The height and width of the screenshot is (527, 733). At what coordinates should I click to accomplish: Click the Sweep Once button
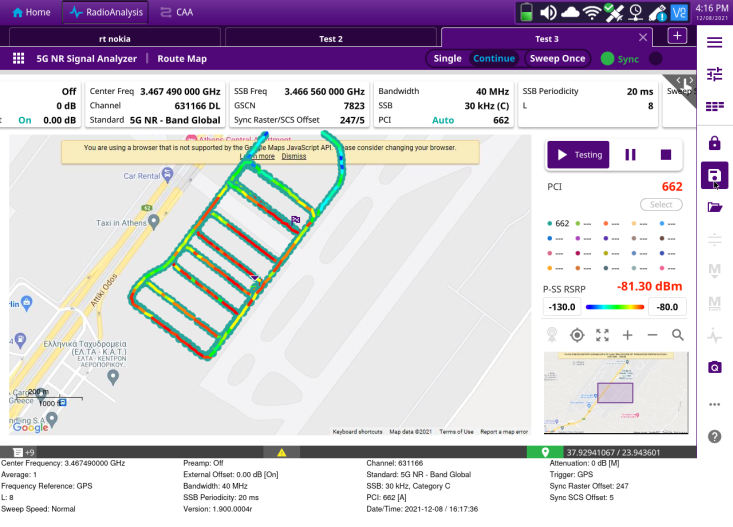tap(557, 58)
